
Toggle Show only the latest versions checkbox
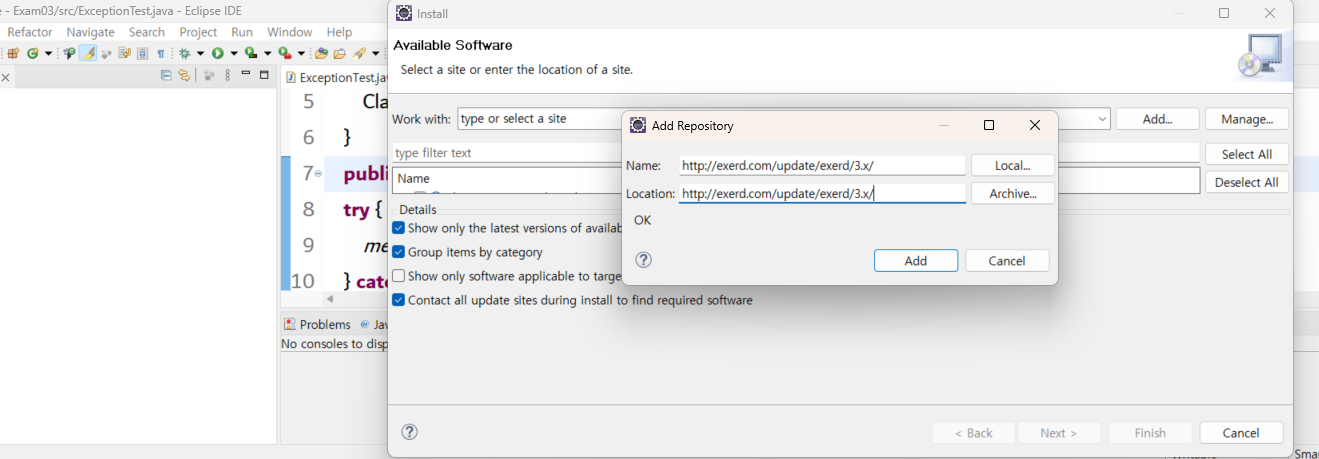click(x=399, y=228)
